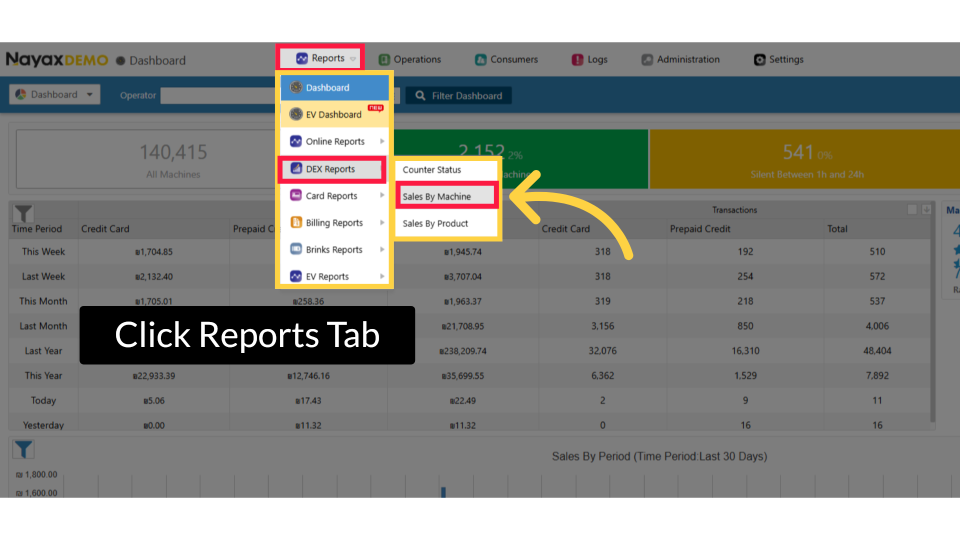Click the 32,076 credit card count

click(602, 351)
